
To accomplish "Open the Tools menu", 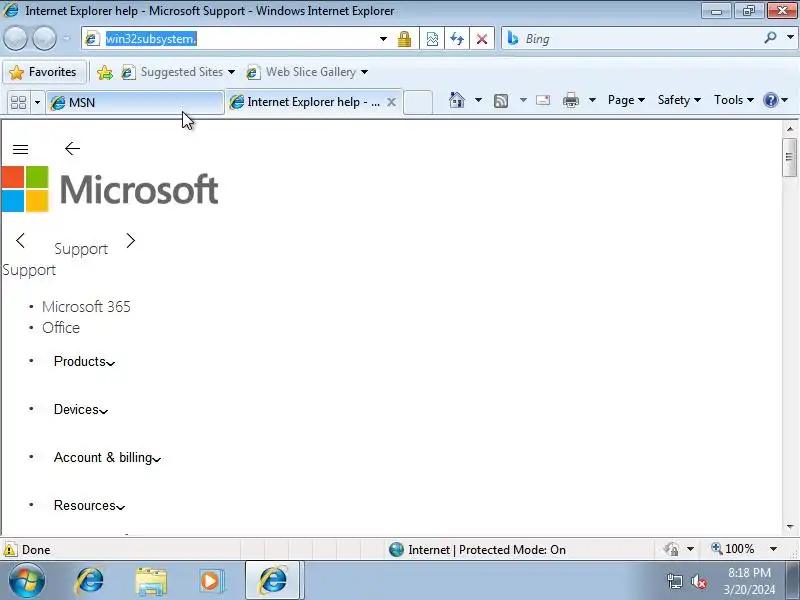I will 734,100.
